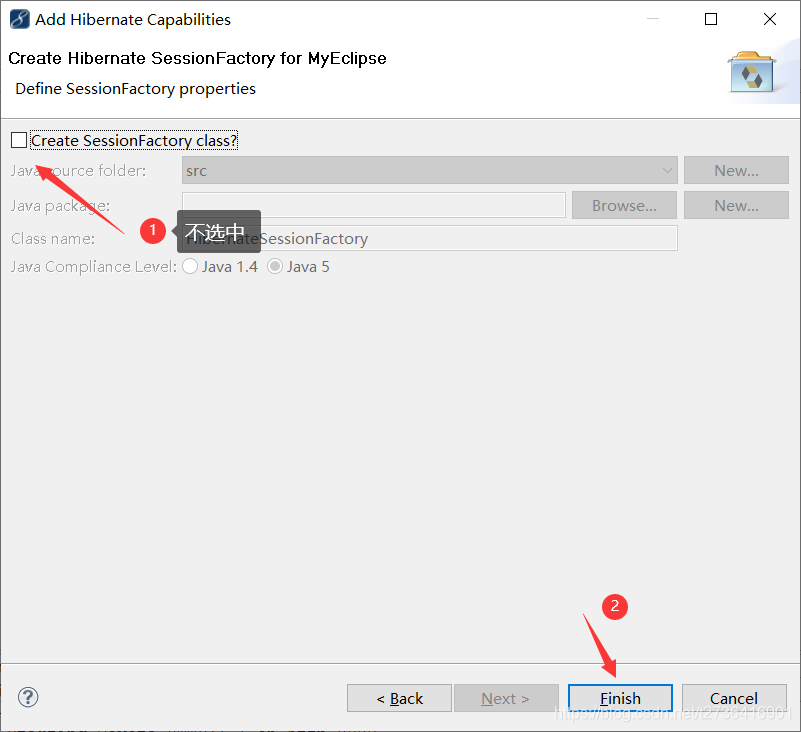Viewport: 801px width, 732px height.
Task: Click the disabled Next button
Action: coord(506,698)
